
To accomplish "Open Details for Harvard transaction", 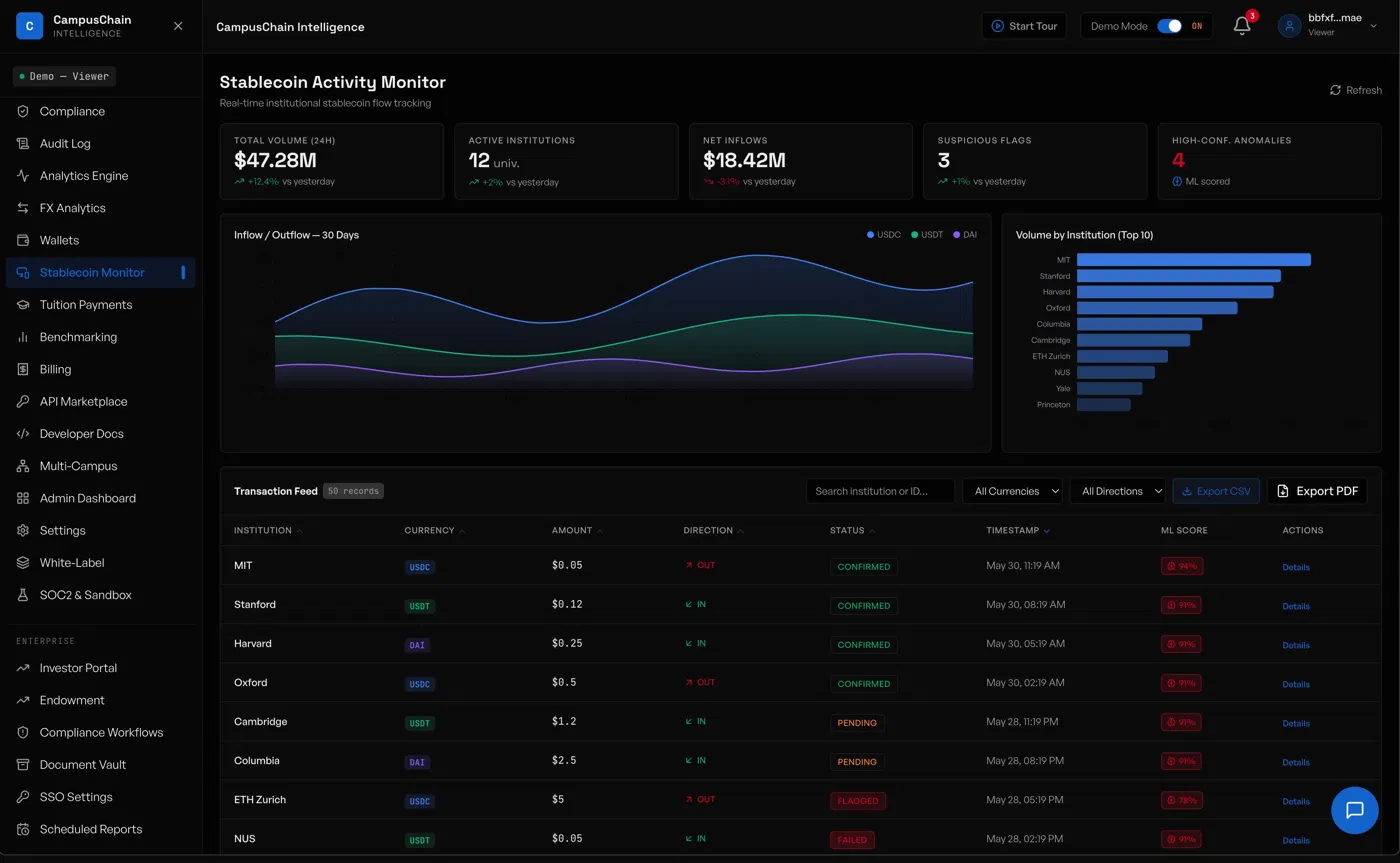I will [x=1296, y=645].
